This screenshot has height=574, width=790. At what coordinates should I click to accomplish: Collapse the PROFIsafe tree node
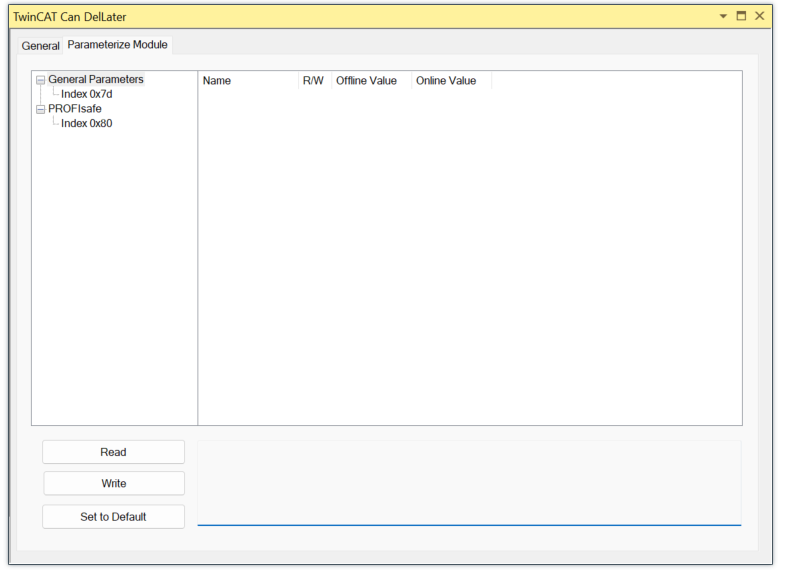40,109
